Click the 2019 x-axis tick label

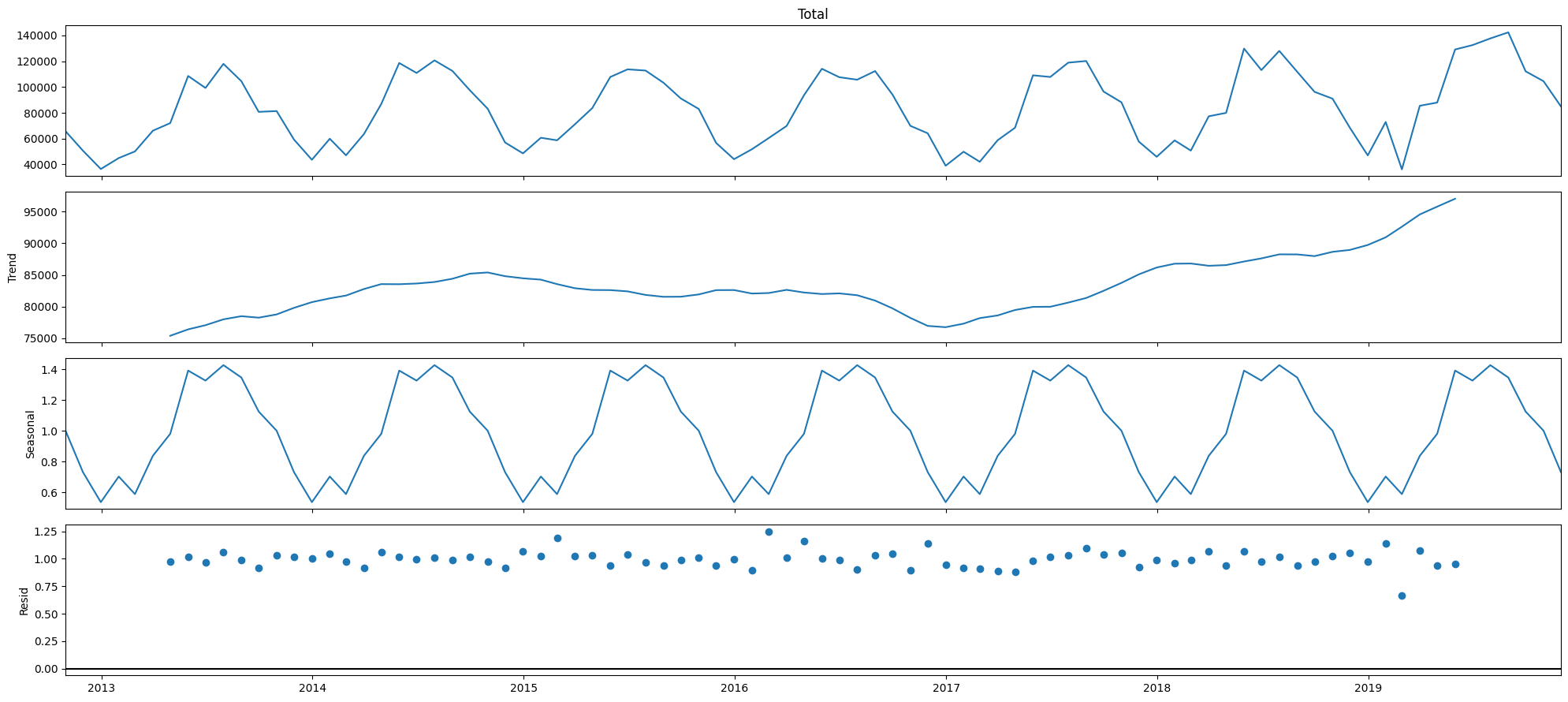(x=1369, y=689)
